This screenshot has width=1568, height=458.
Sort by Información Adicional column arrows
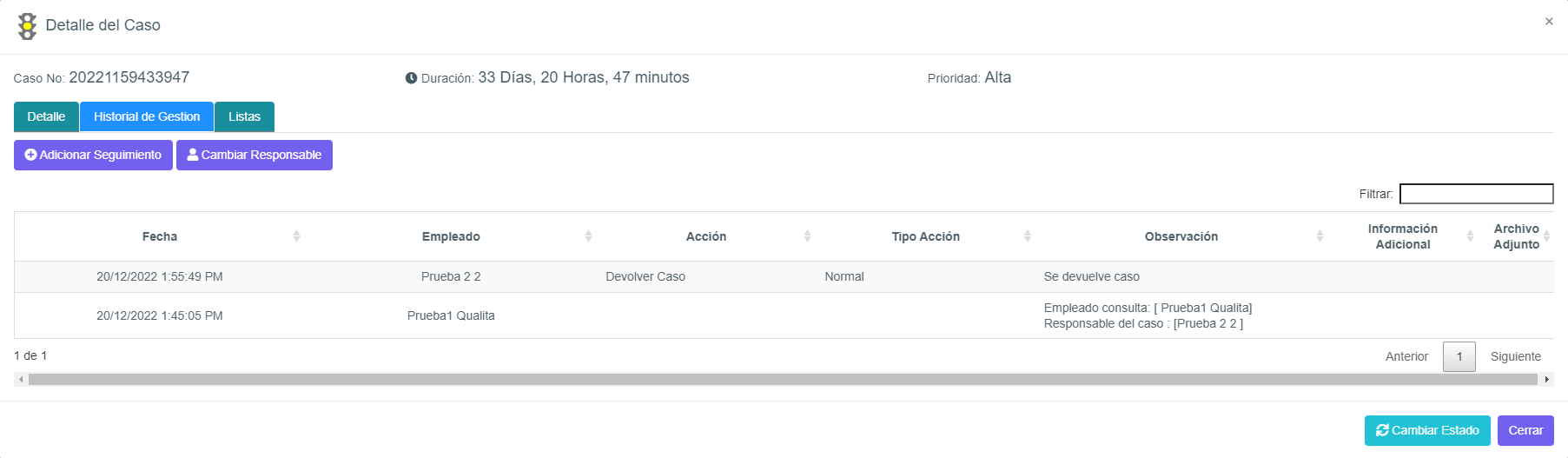1470,236
